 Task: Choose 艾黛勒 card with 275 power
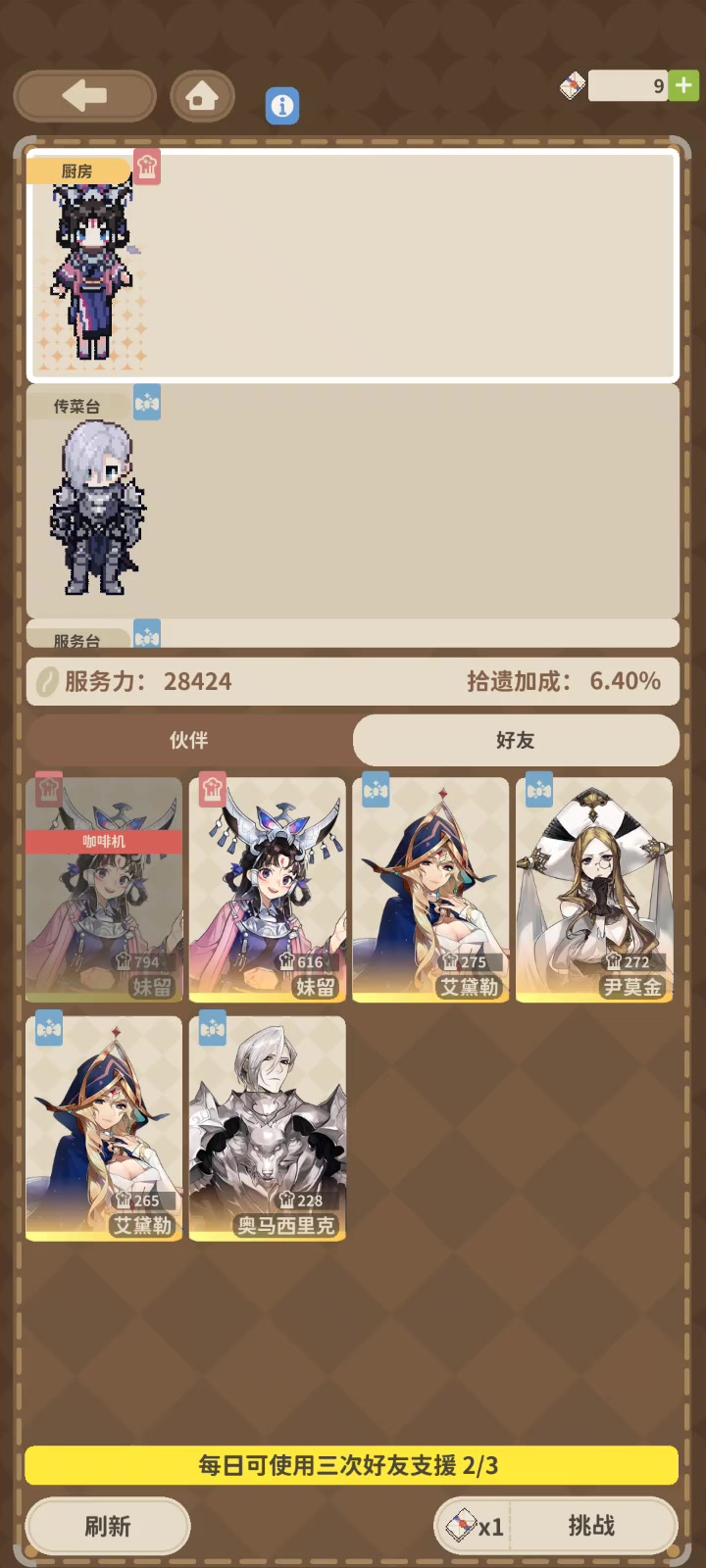[430, 890]
